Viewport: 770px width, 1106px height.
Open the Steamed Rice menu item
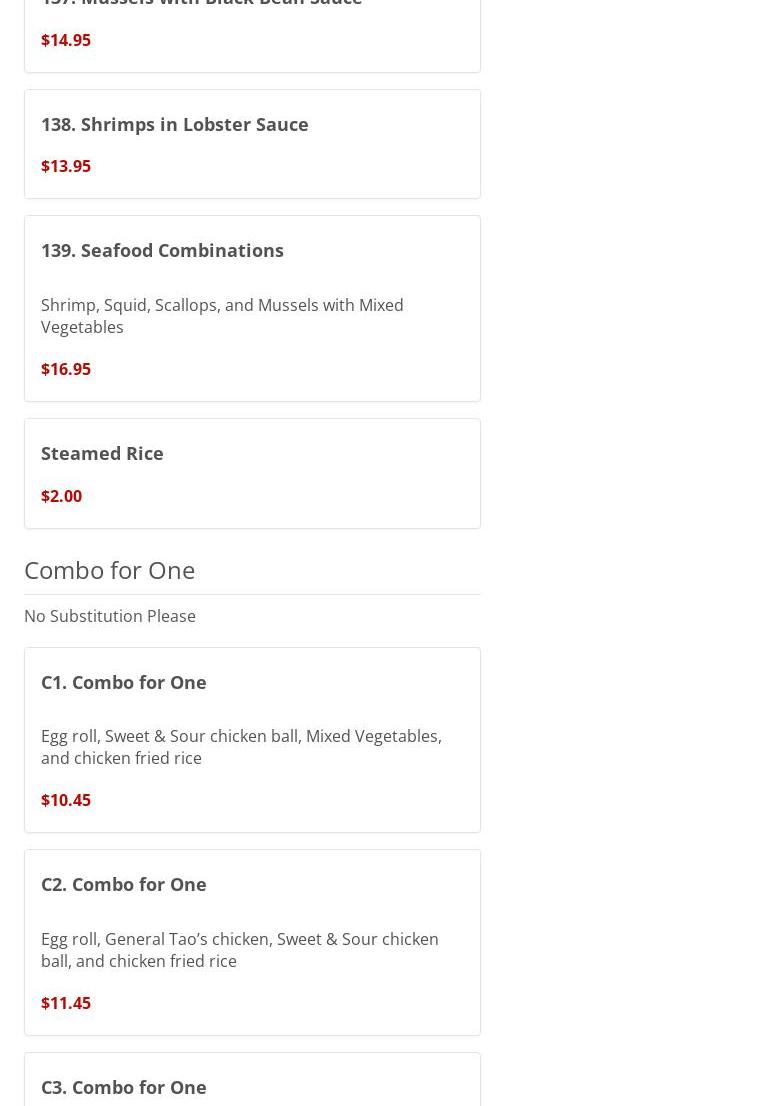[x=102, y=453]
